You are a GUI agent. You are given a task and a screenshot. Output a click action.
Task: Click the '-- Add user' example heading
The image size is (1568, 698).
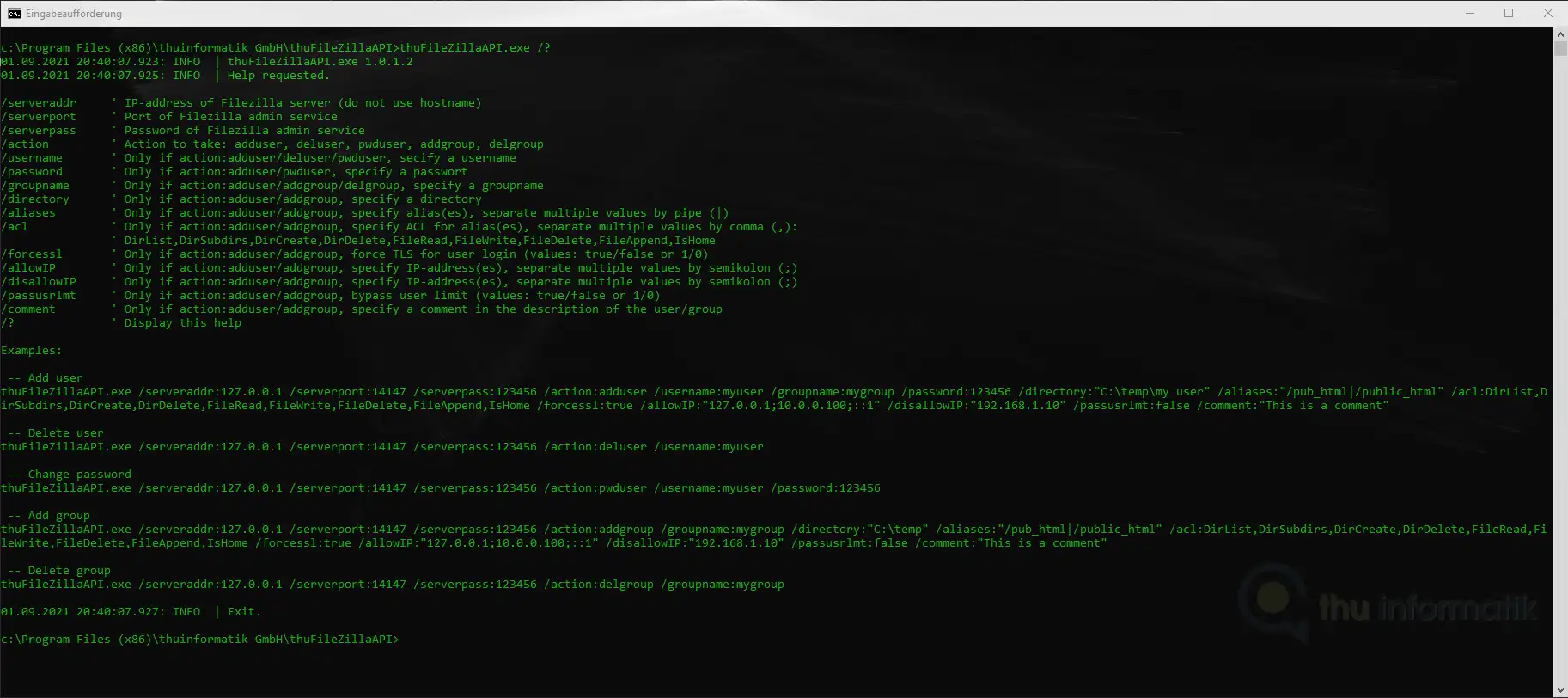pos(46,378)
